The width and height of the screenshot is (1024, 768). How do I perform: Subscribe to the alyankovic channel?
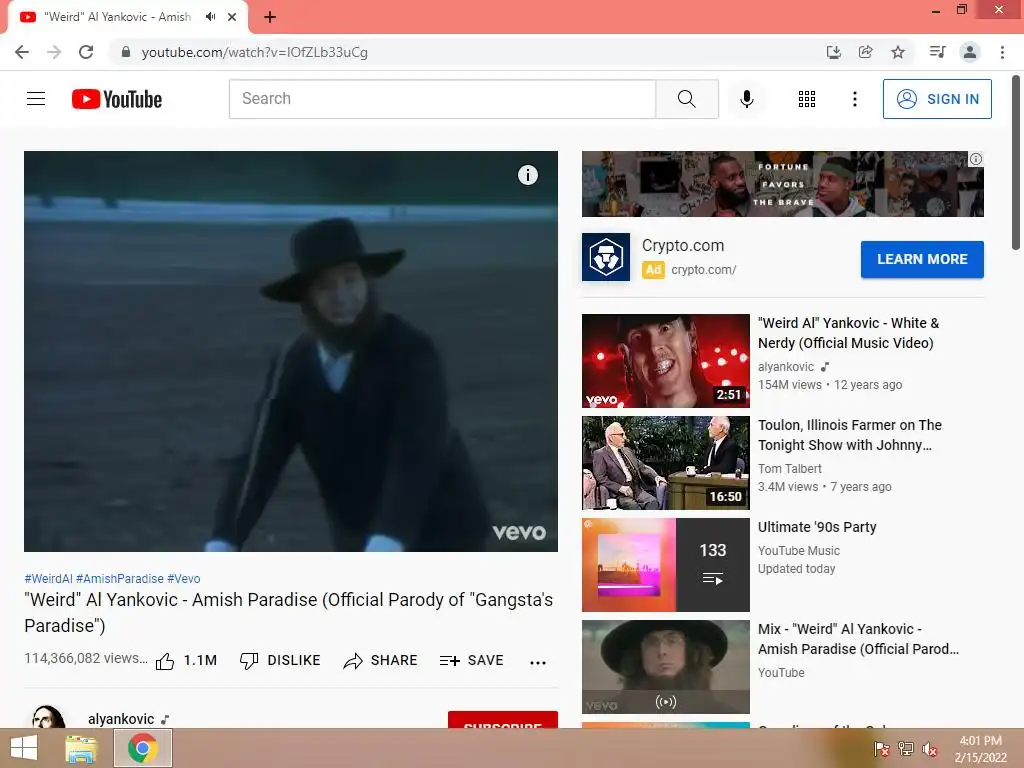pos(503,720)
